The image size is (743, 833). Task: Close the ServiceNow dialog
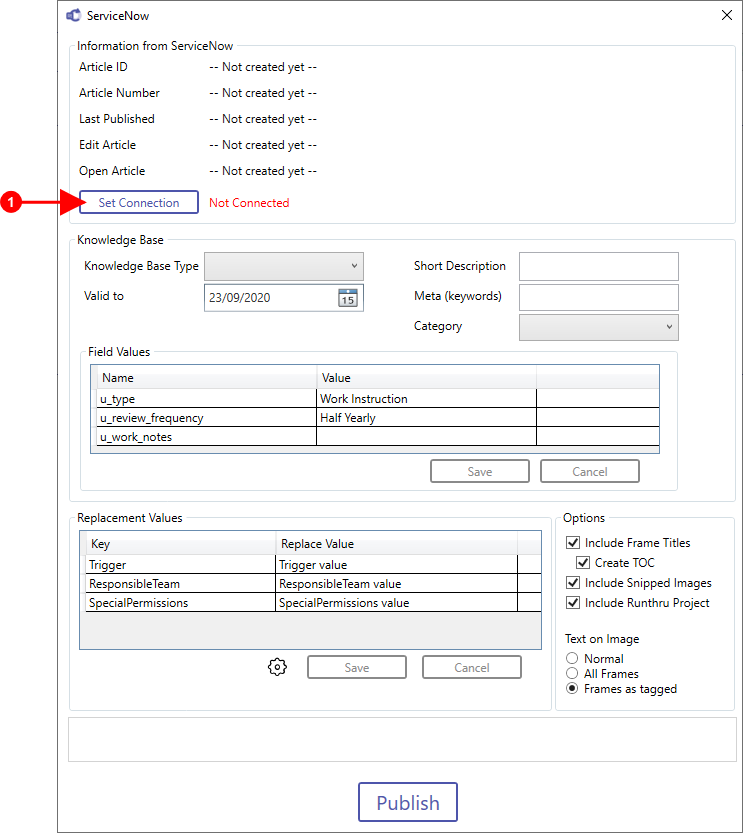727,15
